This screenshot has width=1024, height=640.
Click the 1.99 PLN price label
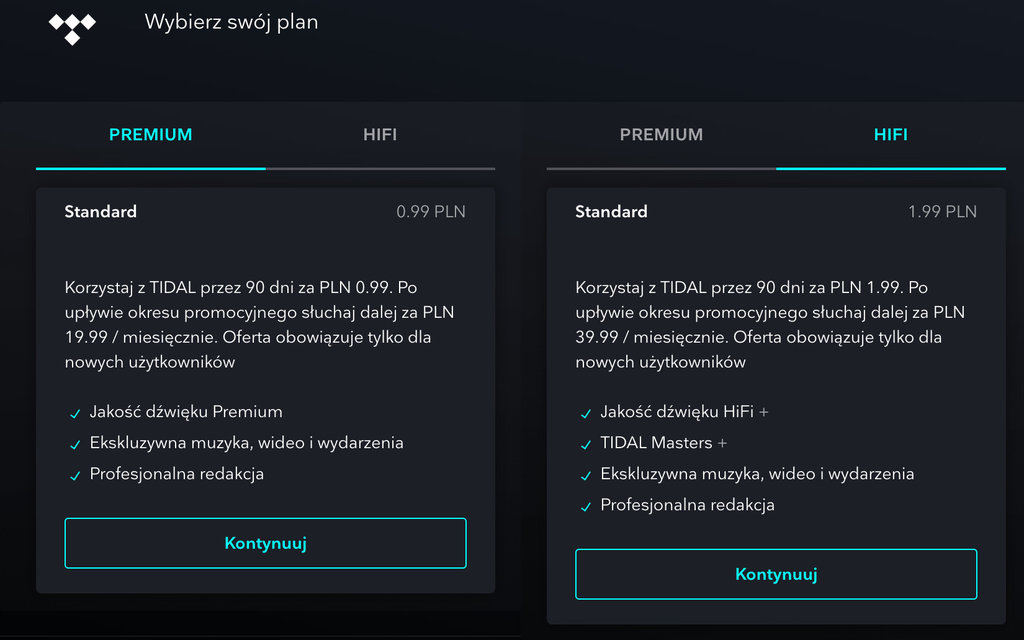click(x=942, y=212)
